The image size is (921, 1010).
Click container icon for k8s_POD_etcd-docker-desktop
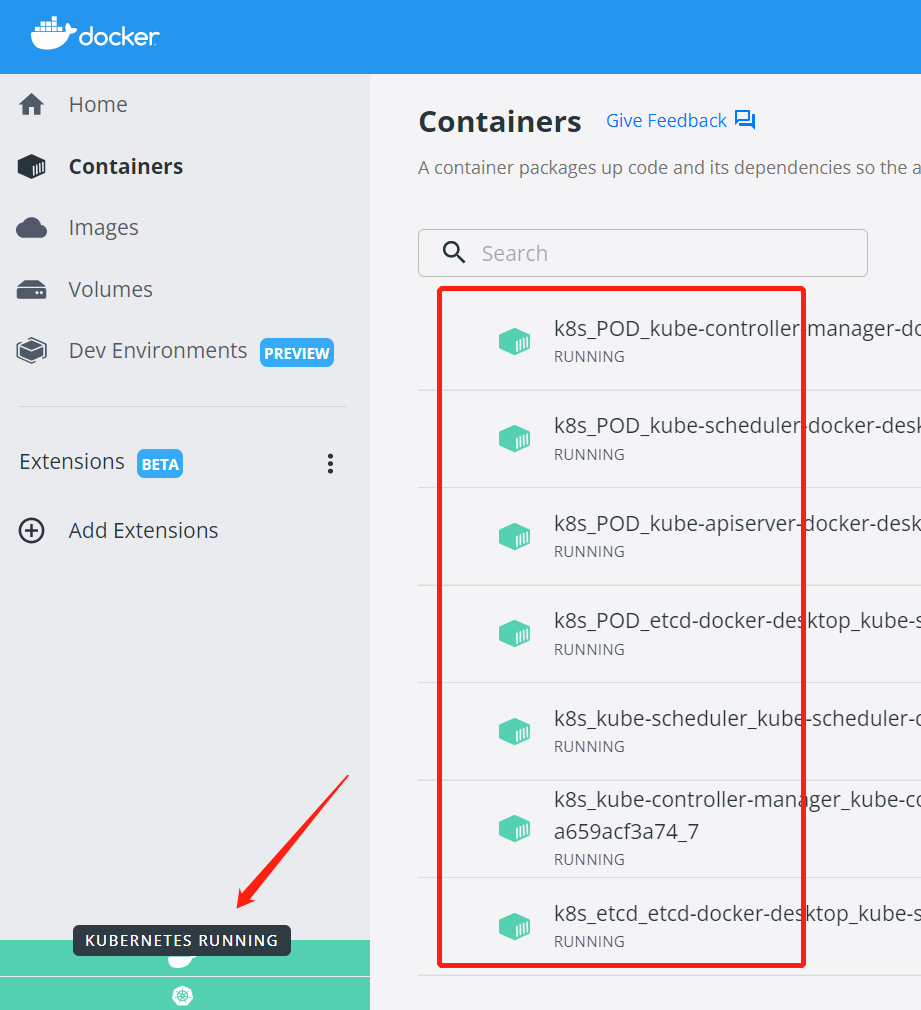click(x=515, y=634)
